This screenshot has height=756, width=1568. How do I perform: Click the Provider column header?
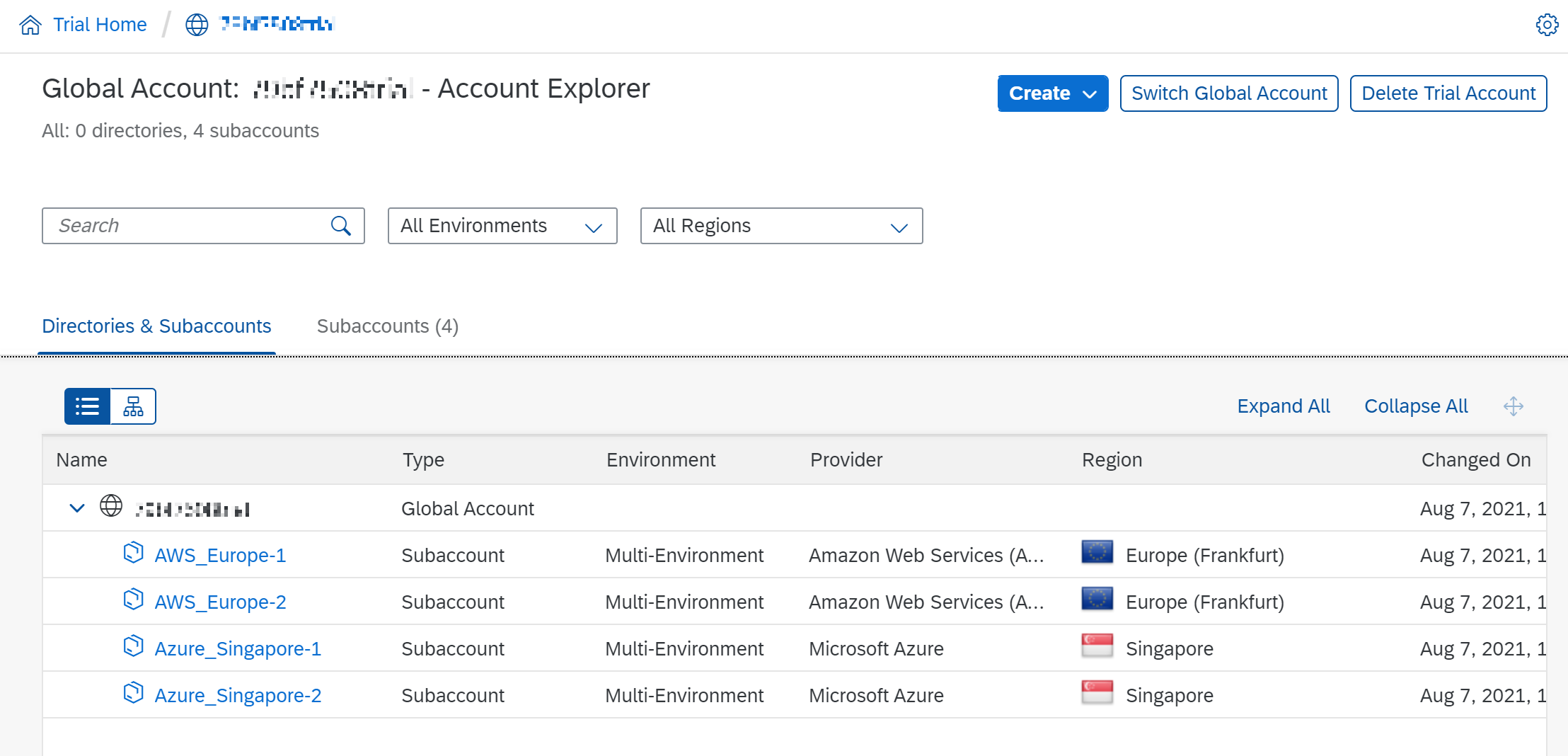coord(846,460)
